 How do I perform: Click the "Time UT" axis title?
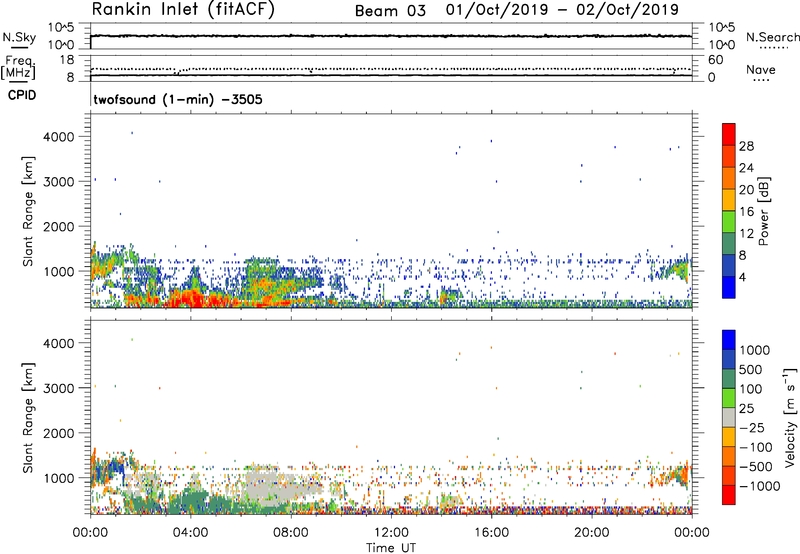point(391,547)
